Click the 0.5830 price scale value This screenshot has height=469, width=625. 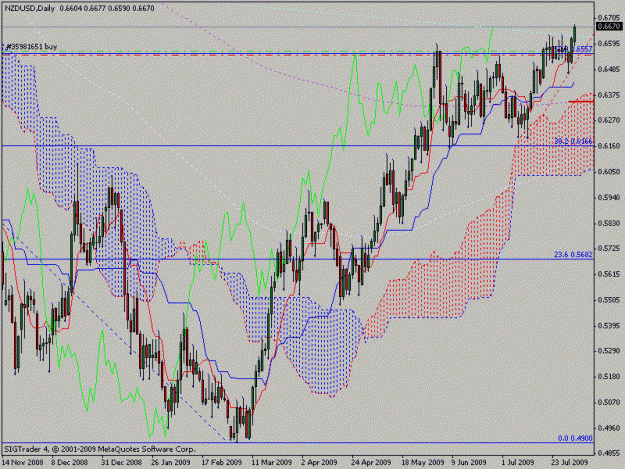tap(610, 223)
